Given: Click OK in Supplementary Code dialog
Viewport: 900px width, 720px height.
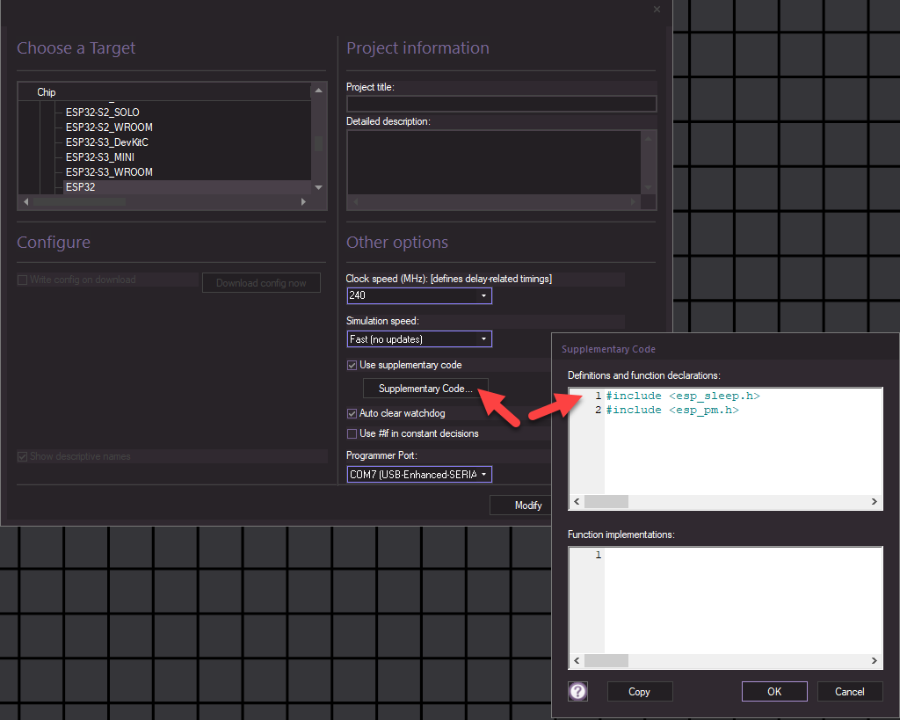Looking at the screenshot, I should [x=774, y=691].
